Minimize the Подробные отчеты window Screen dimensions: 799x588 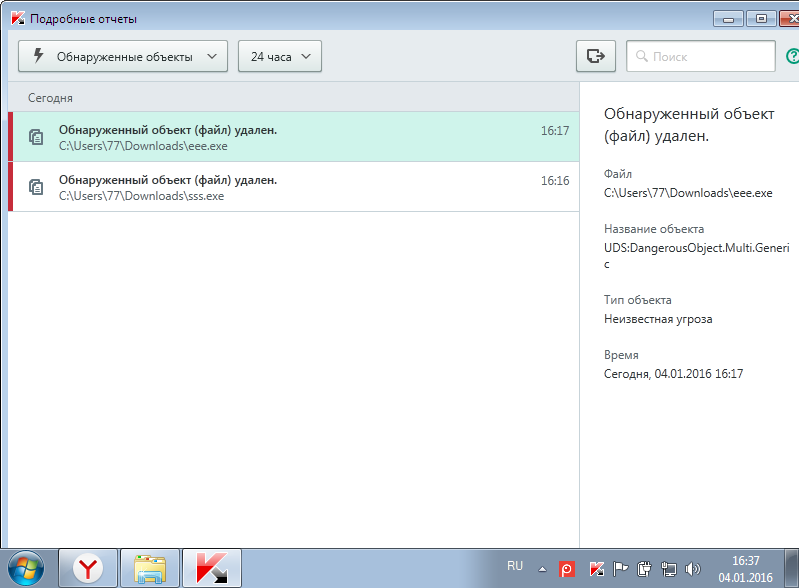(x=729, y=19)
